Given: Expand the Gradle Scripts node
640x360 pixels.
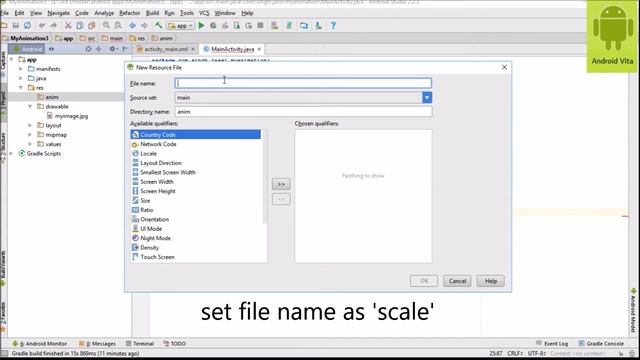Looking at the screenshot, I should click(x=12, y=153).
